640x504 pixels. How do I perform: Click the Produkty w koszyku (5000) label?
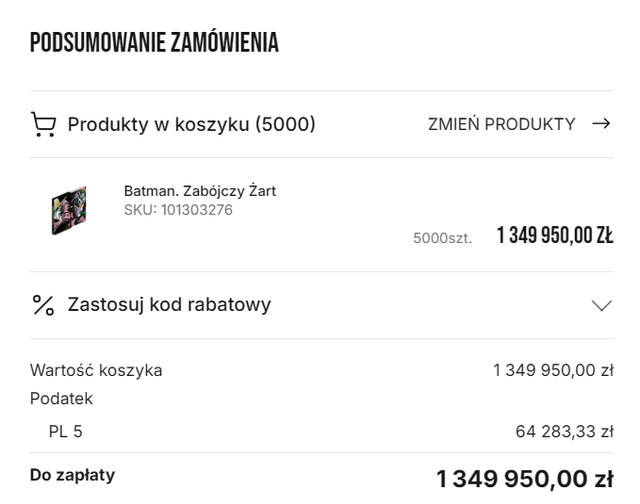[191, 124]
